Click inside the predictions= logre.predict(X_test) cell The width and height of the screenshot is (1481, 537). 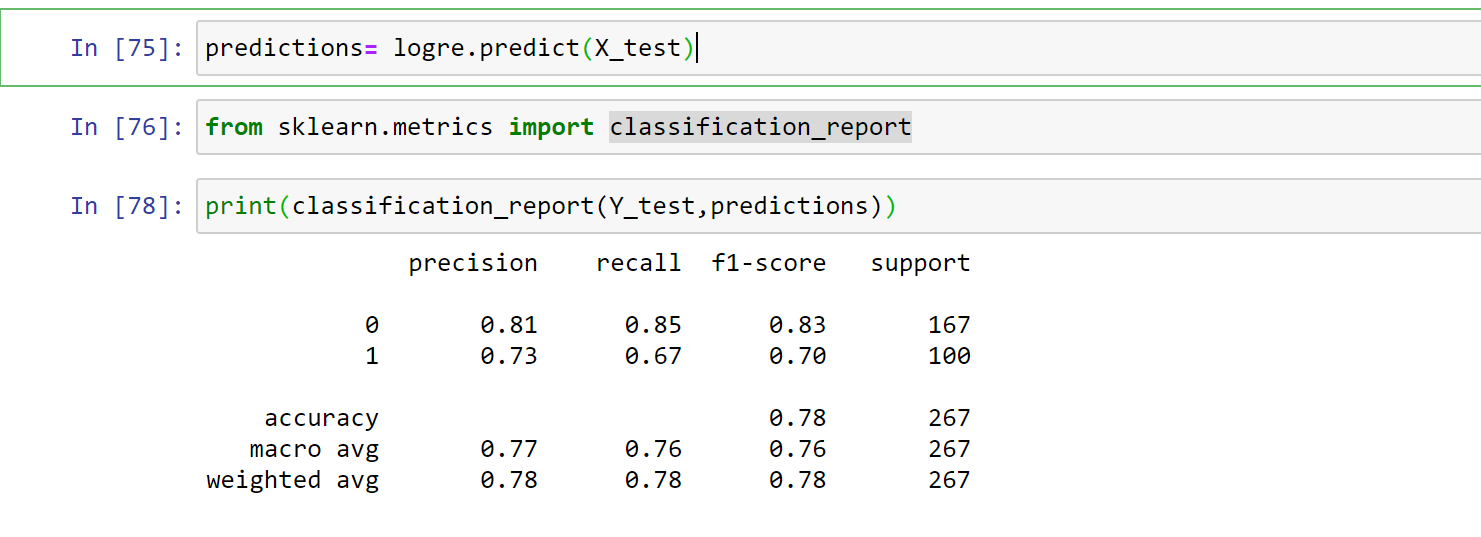click(838, 48)
